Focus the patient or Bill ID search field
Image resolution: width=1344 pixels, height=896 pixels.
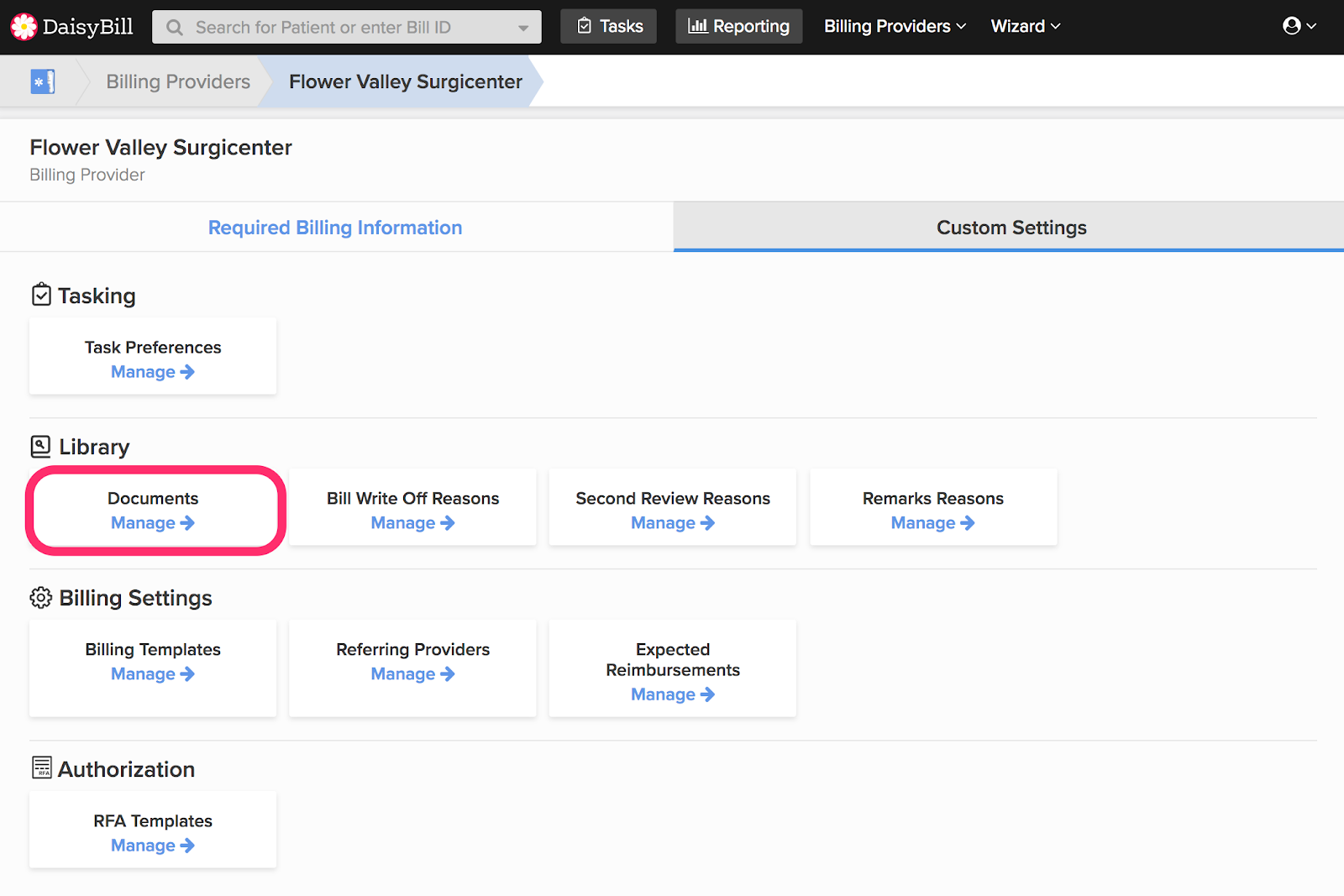pos(346,28)
